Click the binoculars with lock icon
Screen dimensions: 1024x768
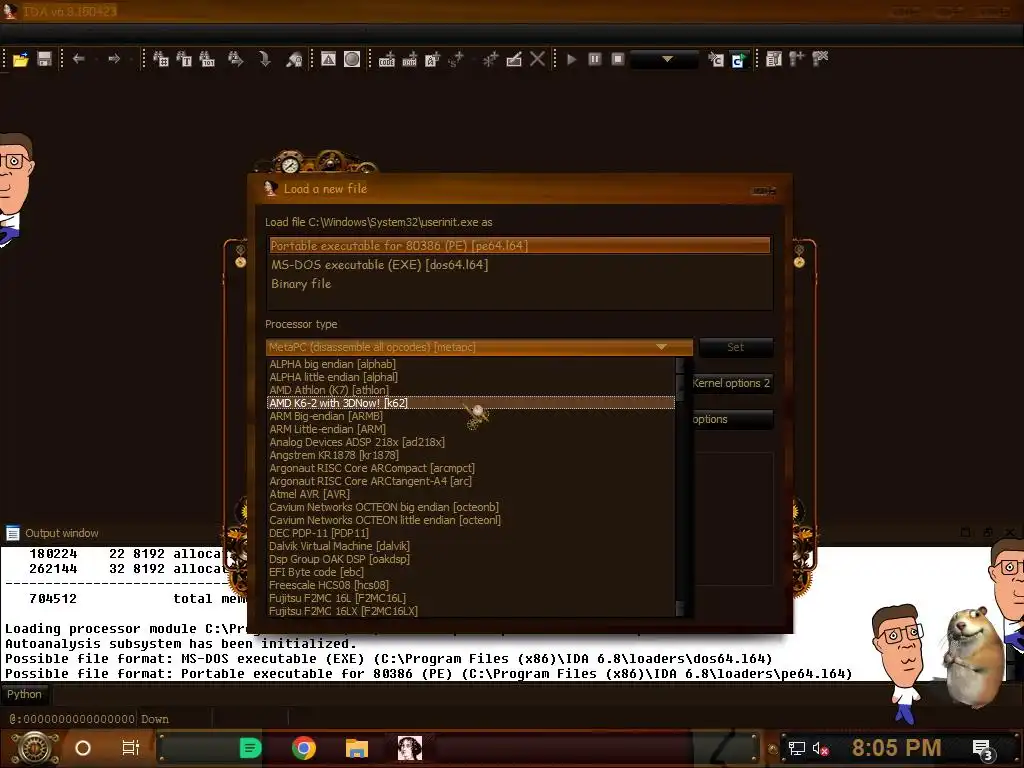(x=295, y=59)
